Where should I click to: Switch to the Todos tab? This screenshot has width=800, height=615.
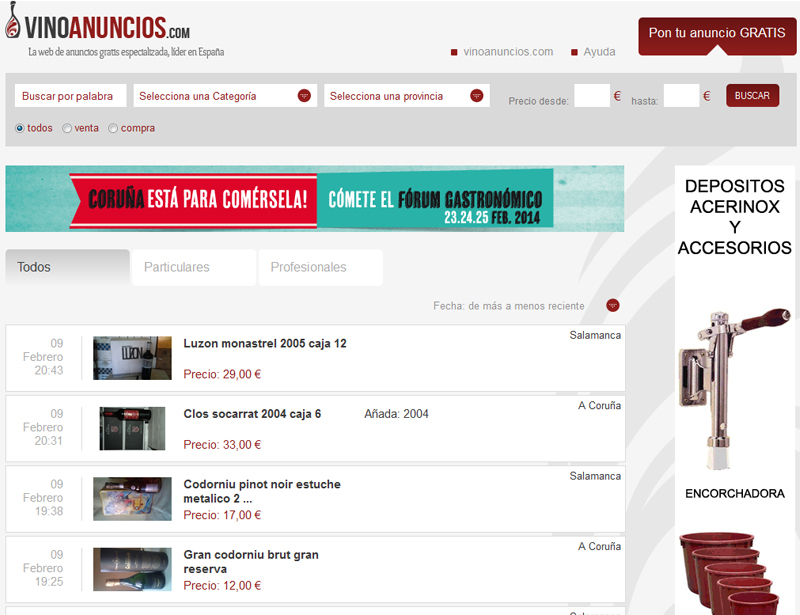click(67, 267)
